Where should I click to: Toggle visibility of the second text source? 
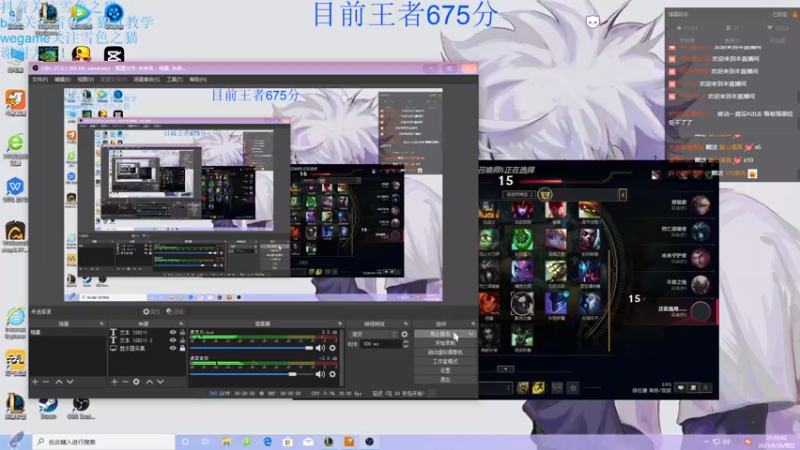point(173,340)
